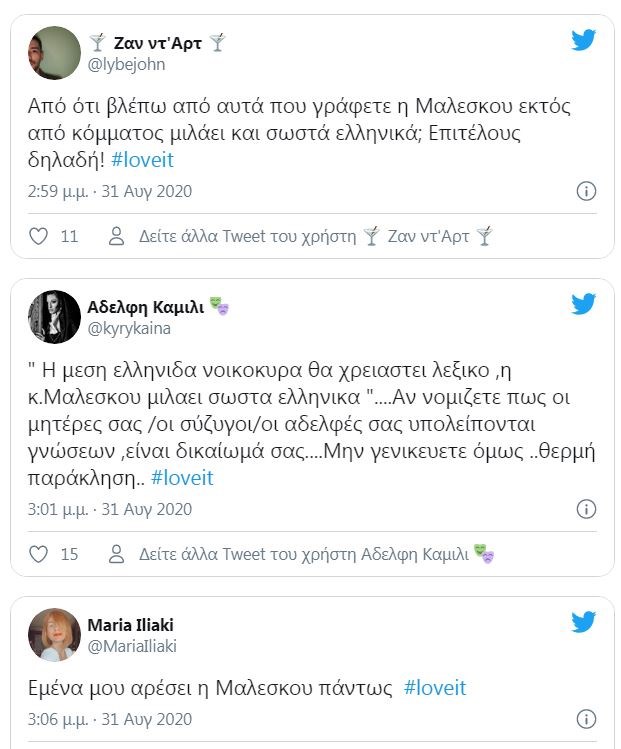Open the @MariaIliaki handle

(x=133, y=646)
